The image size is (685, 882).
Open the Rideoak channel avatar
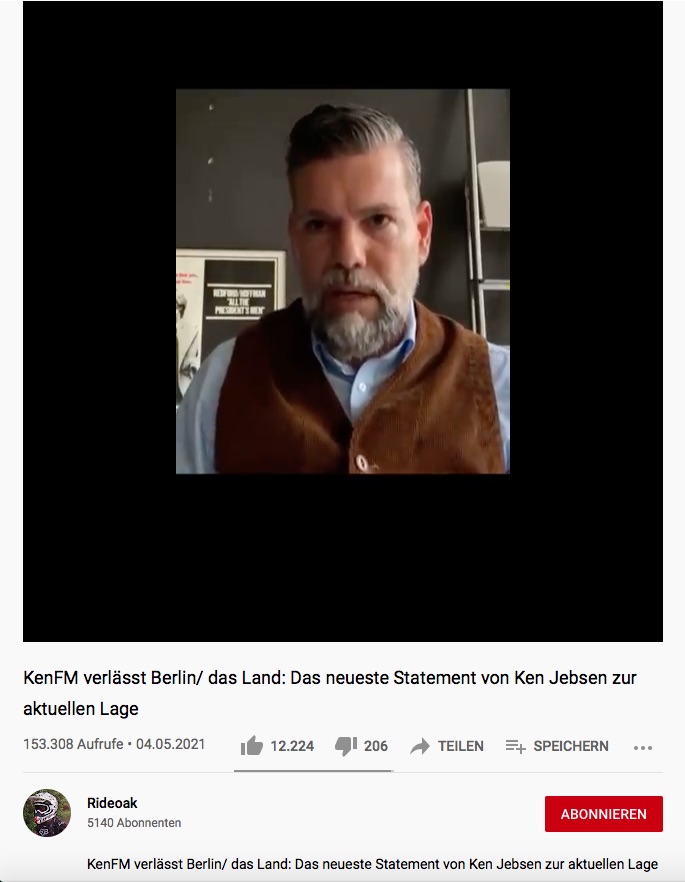click(47, 813)
